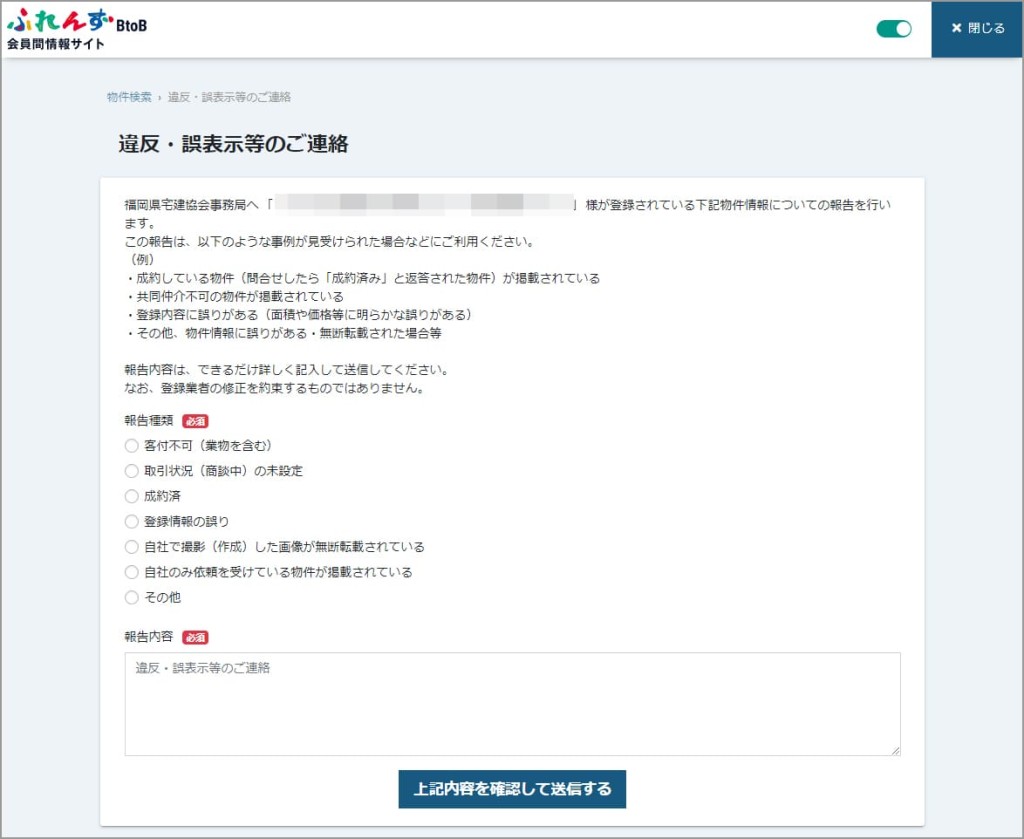Click the 違反・誤表示等のご連絡 page heading

[x=231, y=143]
